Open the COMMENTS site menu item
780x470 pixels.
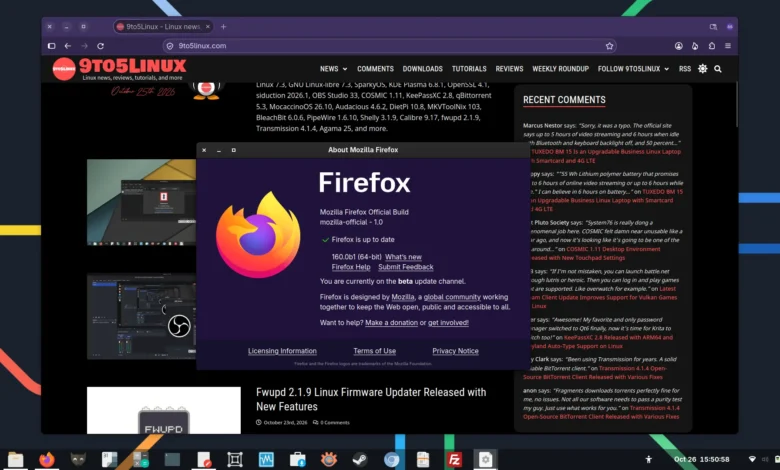pyautogui.click(x=375, y=69)
